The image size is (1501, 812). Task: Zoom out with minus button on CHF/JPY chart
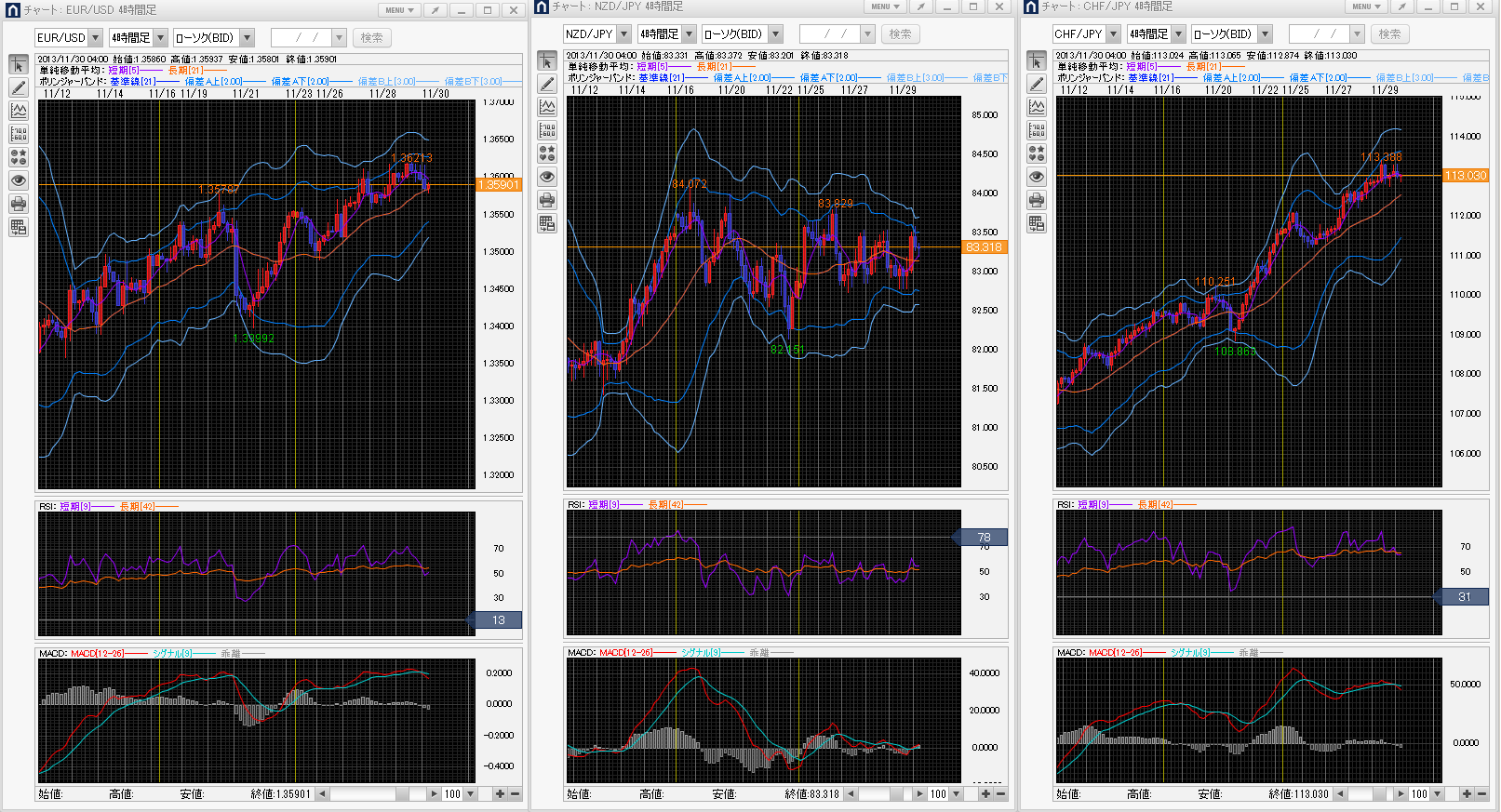(1481, 793)
